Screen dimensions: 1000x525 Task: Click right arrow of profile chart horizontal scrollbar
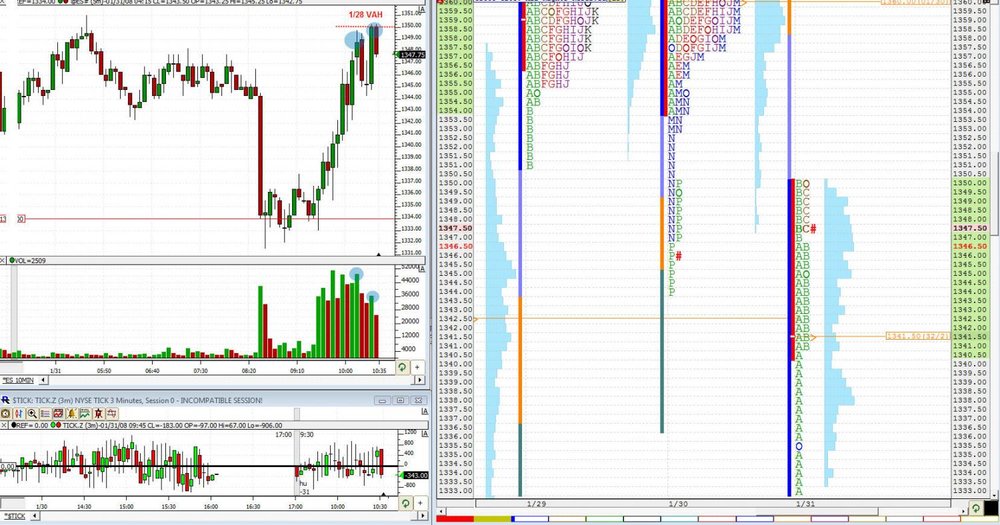coord(963,512)
